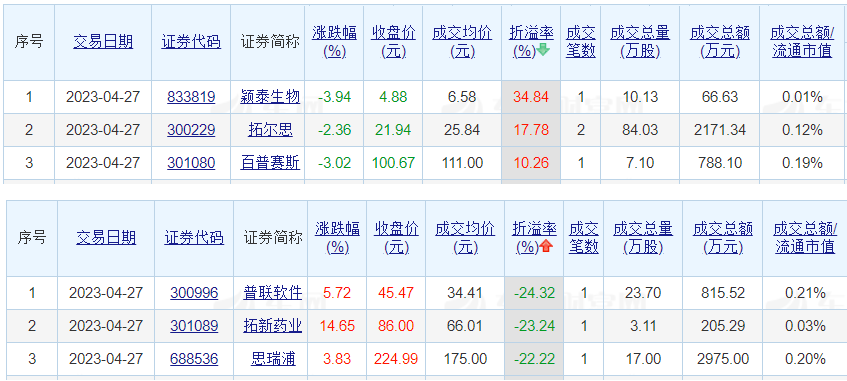Select market value ratio 0.21%
This screenshot has width=847, height=381.
tap(805, 293)
